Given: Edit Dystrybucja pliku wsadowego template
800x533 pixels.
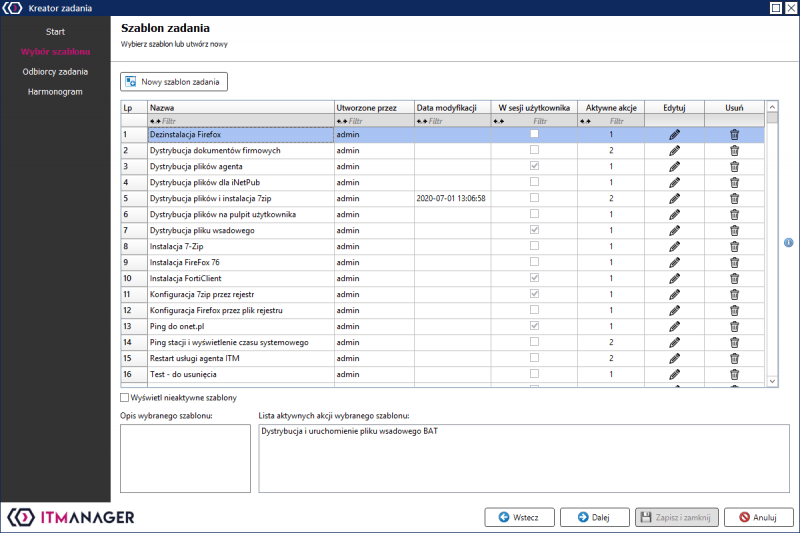Looking at the screenshot, I should coord(674,231).
